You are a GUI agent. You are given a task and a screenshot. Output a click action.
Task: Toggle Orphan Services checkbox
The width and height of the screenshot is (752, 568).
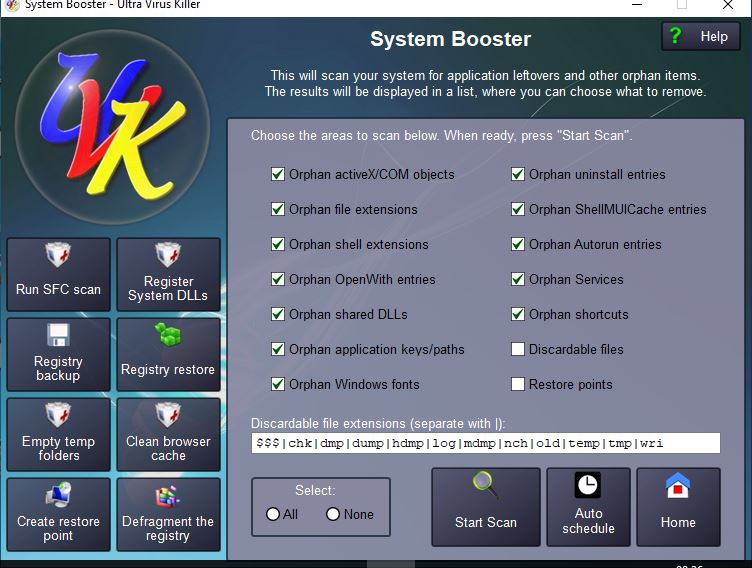point(517,279)
